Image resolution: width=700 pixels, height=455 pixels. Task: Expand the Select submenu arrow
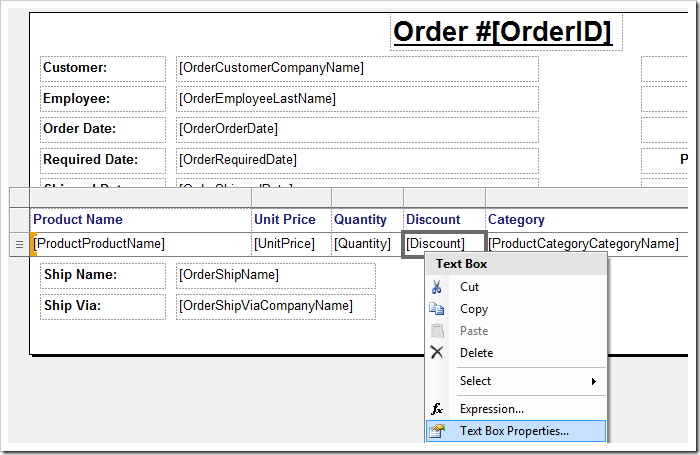(594, 381)
